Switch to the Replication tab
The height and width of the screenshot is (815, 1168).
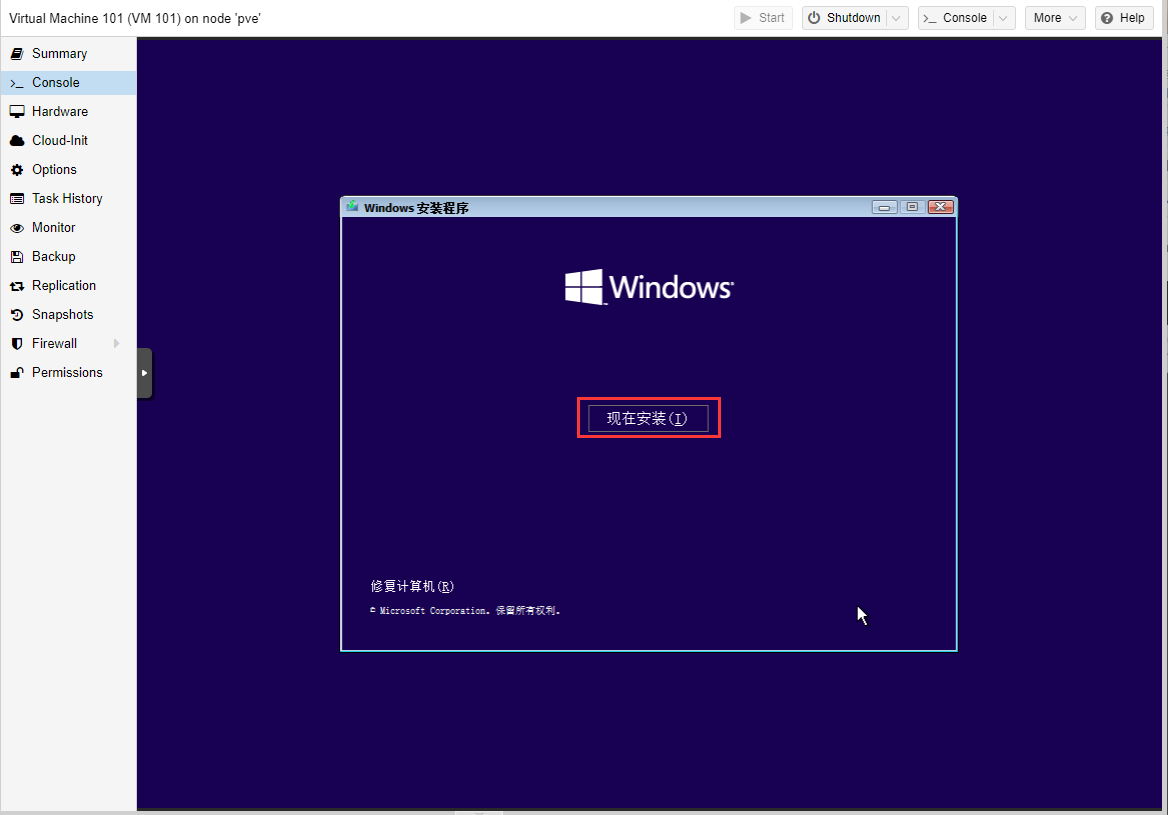pos(64,286)
